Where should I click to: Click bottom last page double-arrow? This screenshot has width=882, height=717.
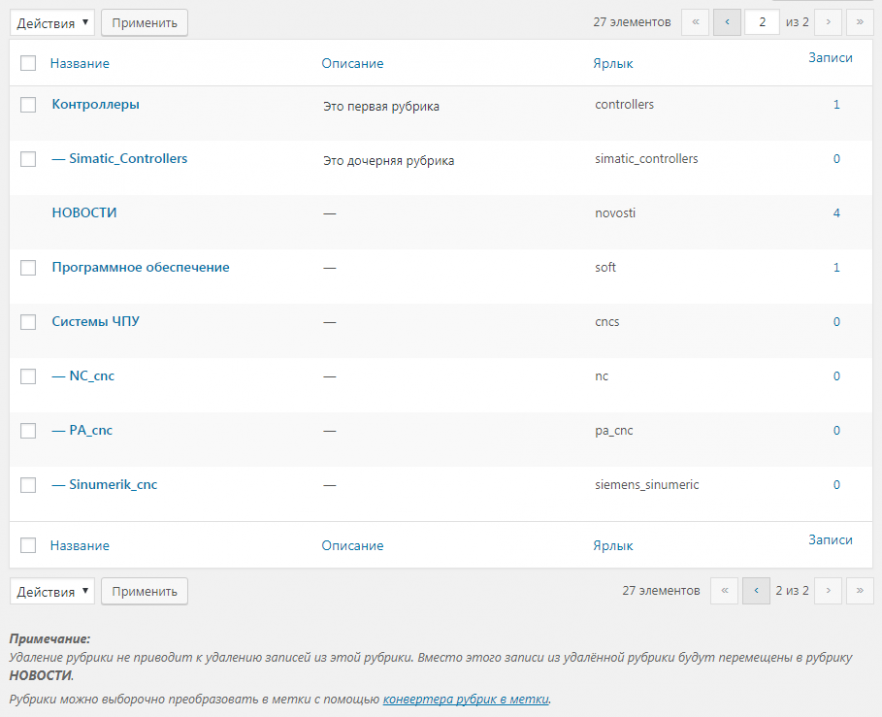click(x=860, y=591)
